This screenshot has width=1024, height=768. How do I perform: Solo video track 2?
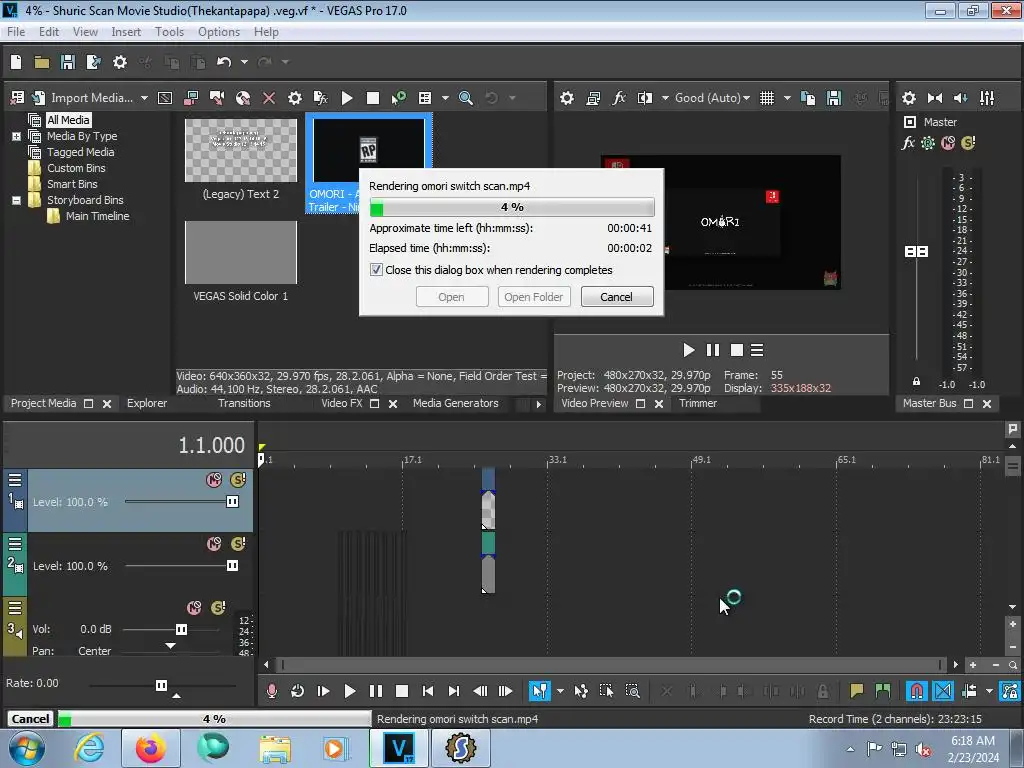(238, 544)
